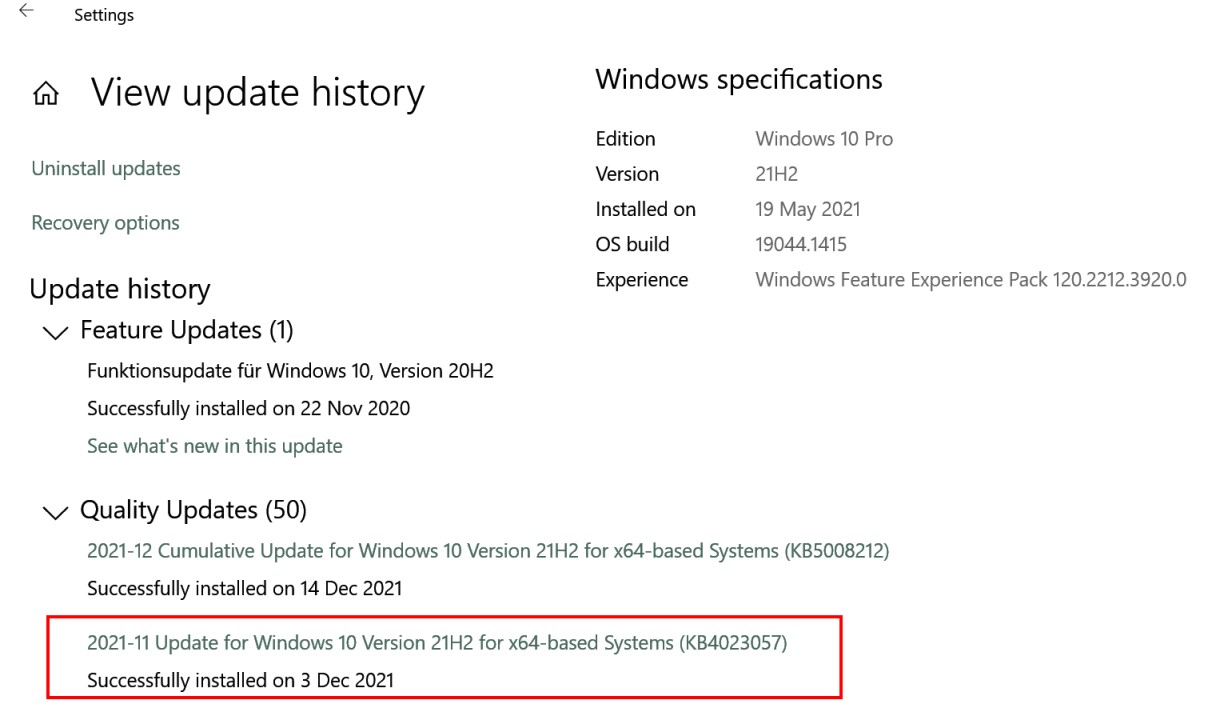The width and height of the screenshot is (1216, 716).
Task: Click the OS build 19044.1415 value
Action: point(801,245)
